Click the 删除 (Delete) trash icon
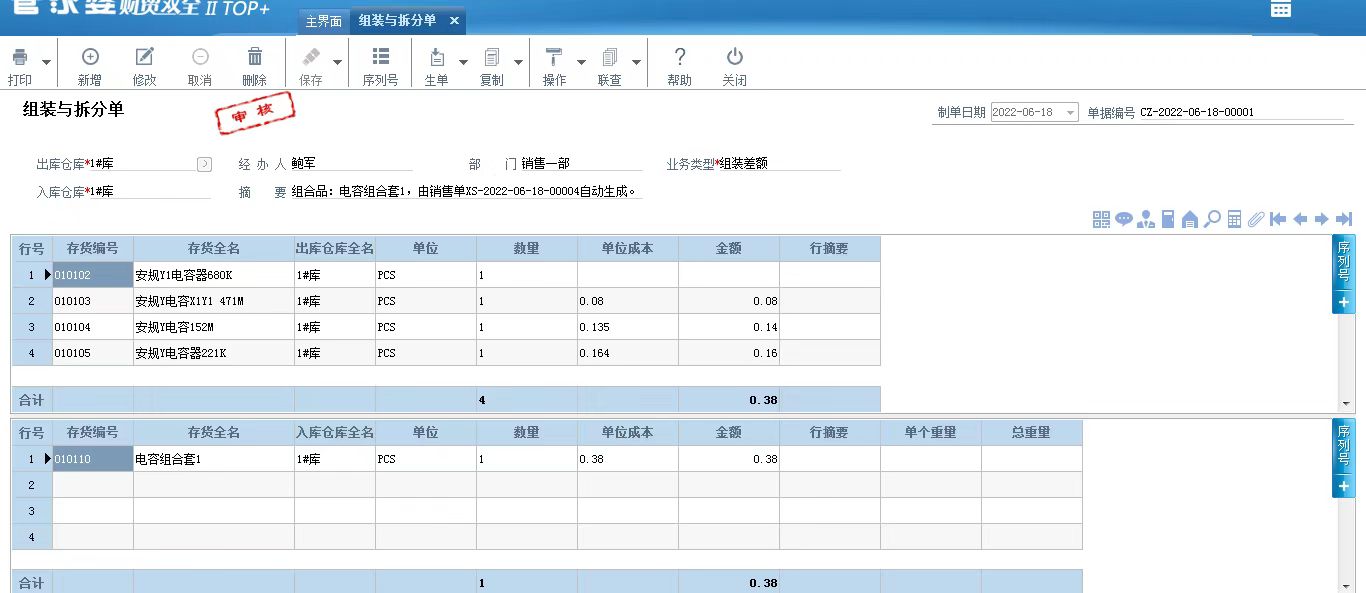Image resolution: width=1366 pixels, height=593 pixels. [x=255, y=58]
